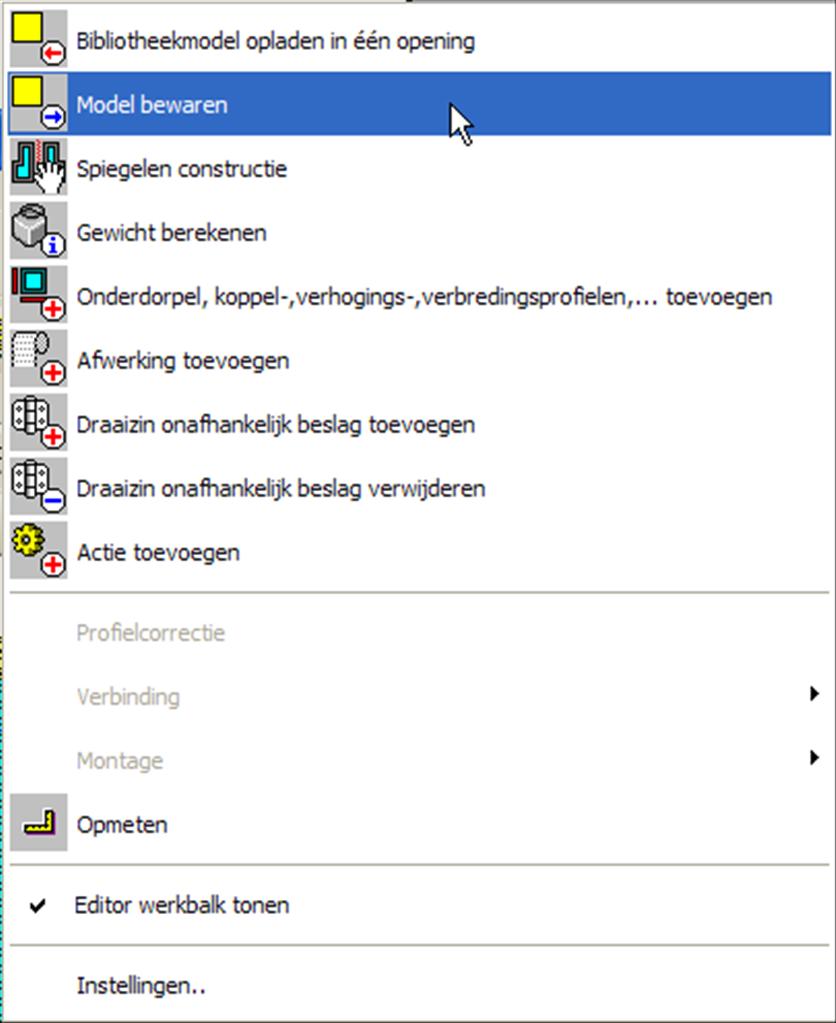
Task: Select Gewicht berekenen
Action: pos(419,232)
